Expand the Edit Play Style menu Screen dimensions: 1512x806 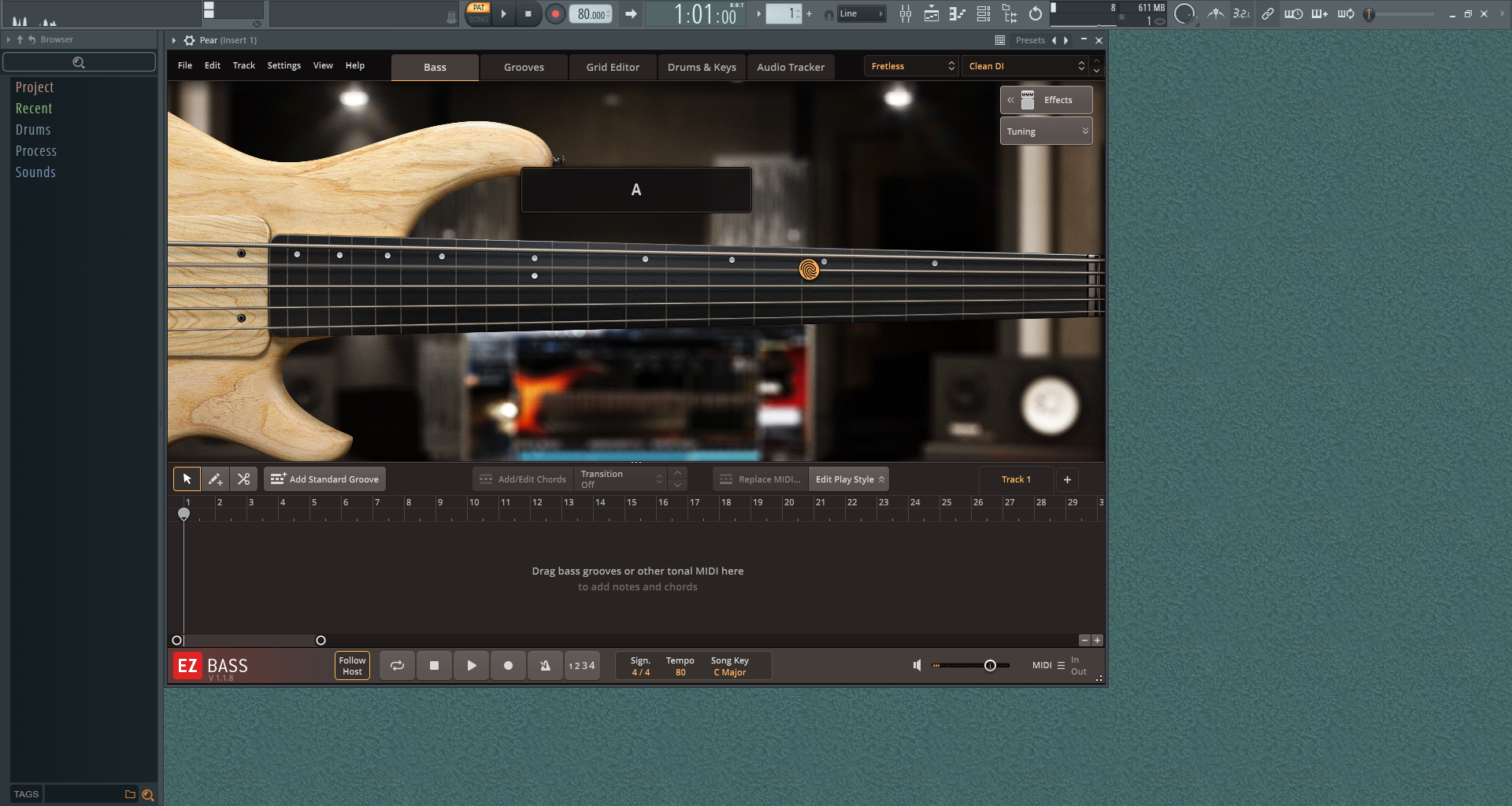[x=849, y=479]
